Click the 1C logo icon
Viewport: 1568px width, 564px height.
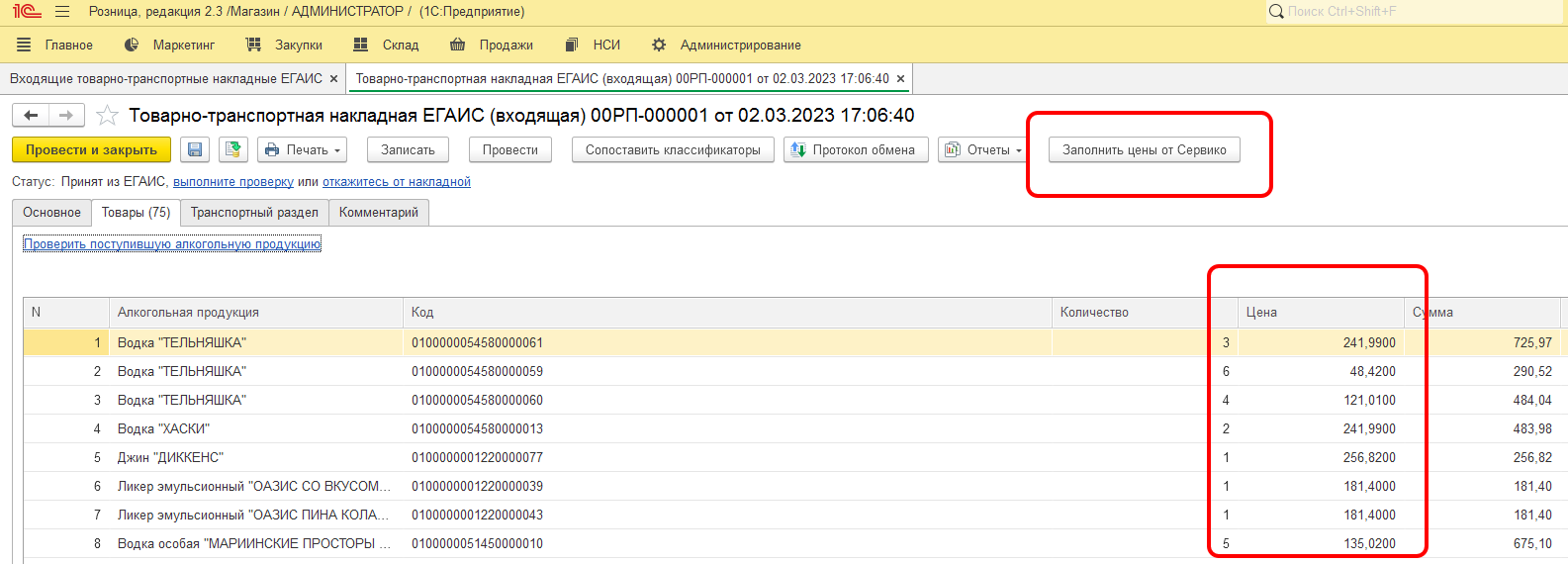tap(27, 12)
